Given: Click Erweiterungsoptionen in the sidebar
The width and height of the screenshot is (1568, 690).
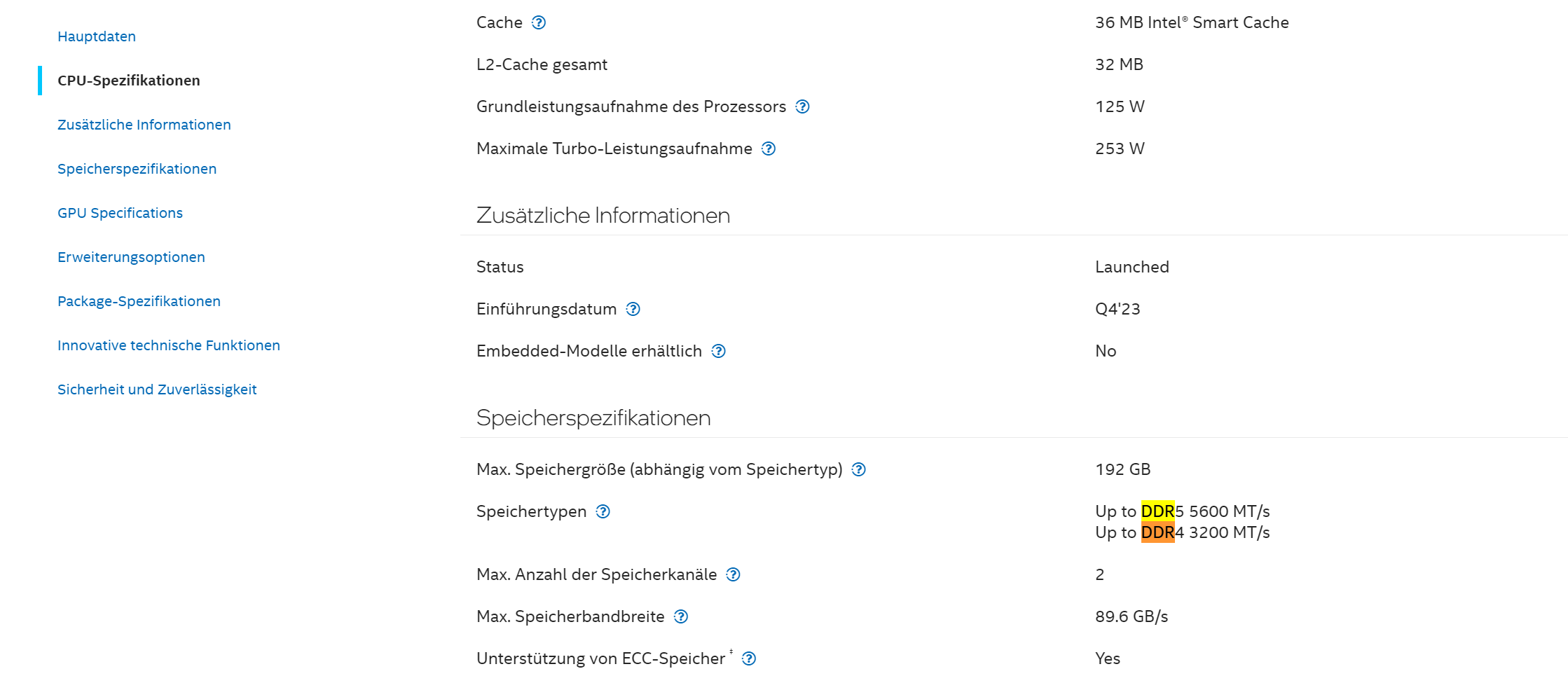Looking at the screenshot, I should tap(131, 257).
